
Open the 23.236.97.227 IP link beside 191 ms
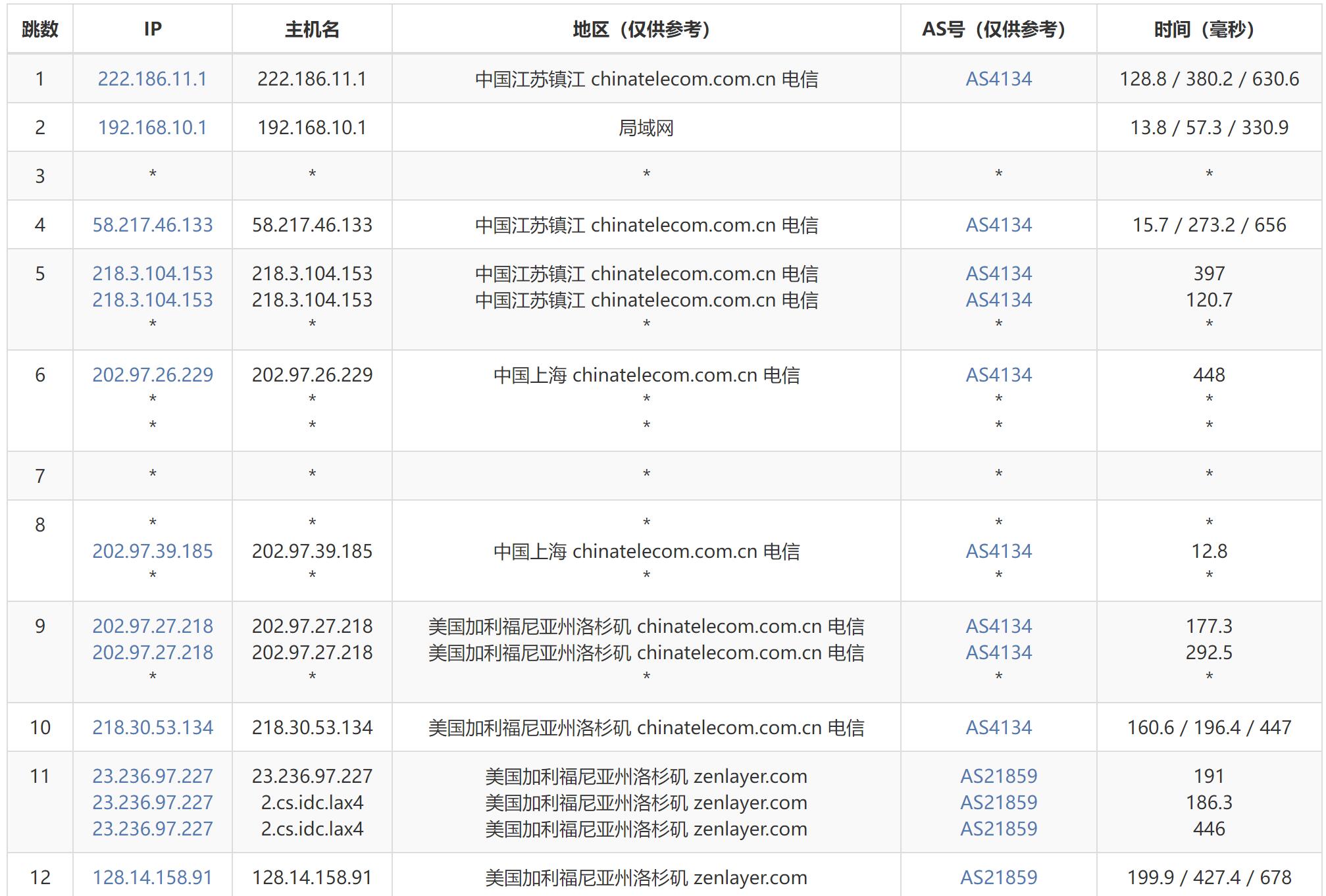click(x=152, y=776)
